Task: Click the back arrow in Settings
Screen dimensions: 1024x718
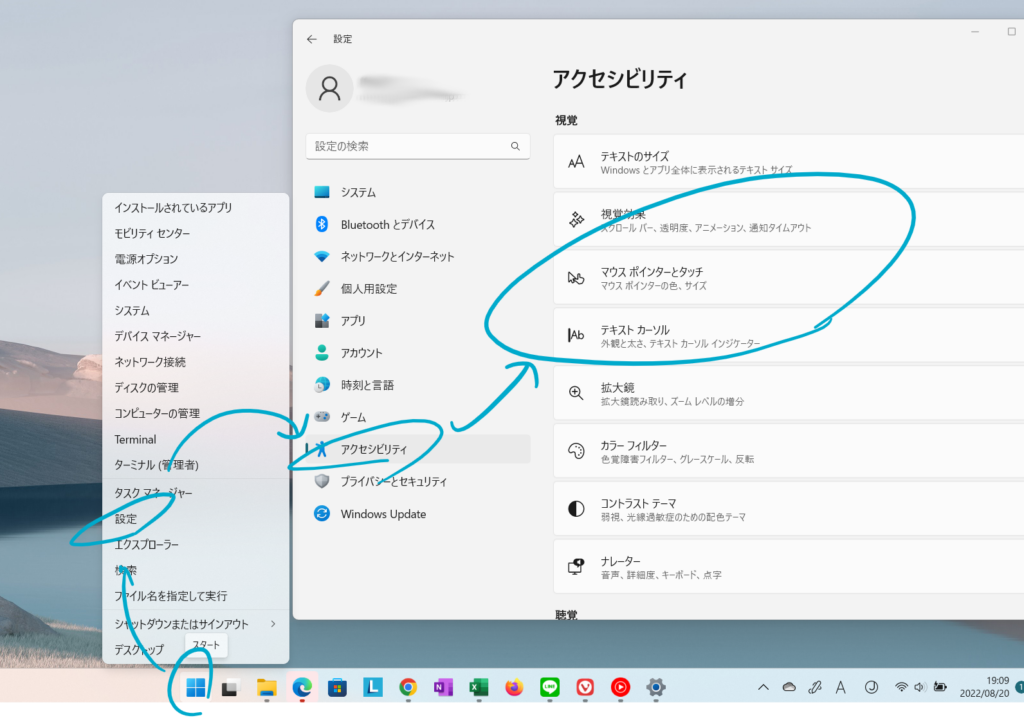Action: (312, 38)
